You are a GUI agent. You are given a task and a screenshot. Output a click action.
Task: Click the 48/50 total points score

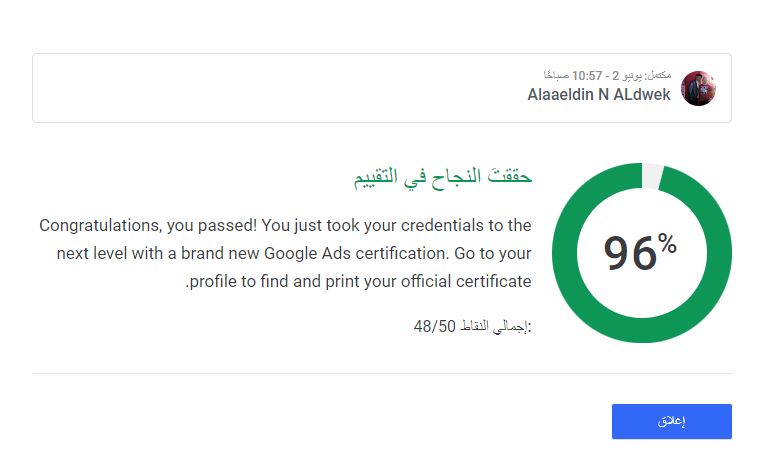pyautogui.click(x=434, y=326)
